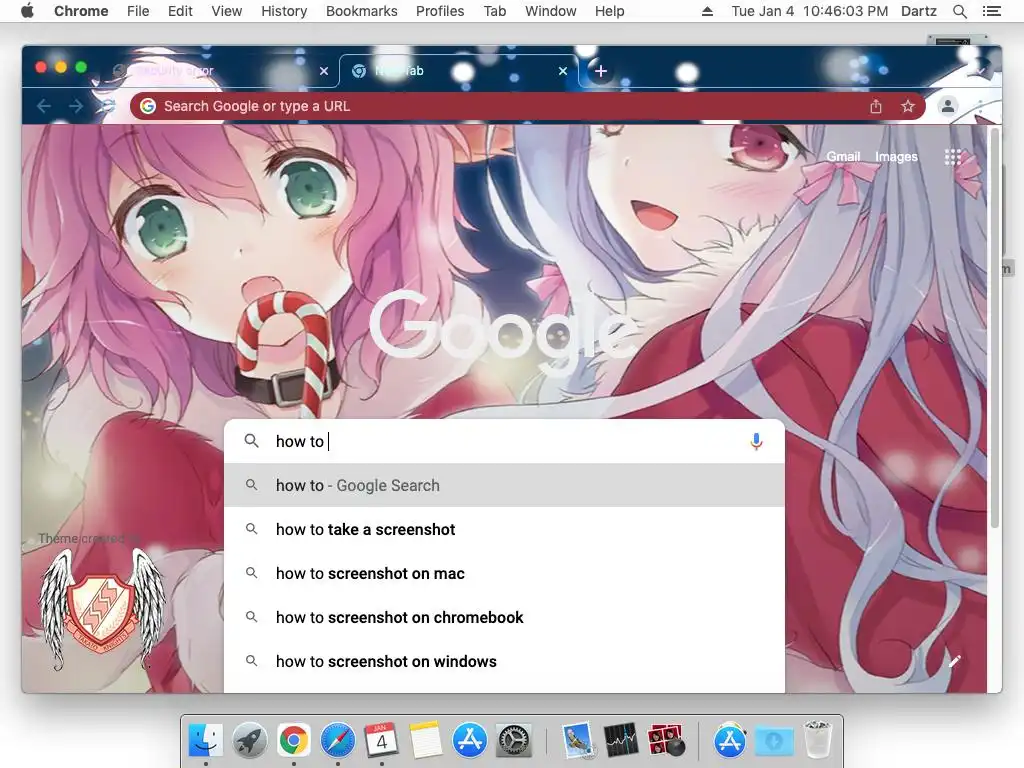Image resolution: width=1024 pixels, height=768 pixels.
Task: Open the Chrome application menu
Action: point(81,11)
